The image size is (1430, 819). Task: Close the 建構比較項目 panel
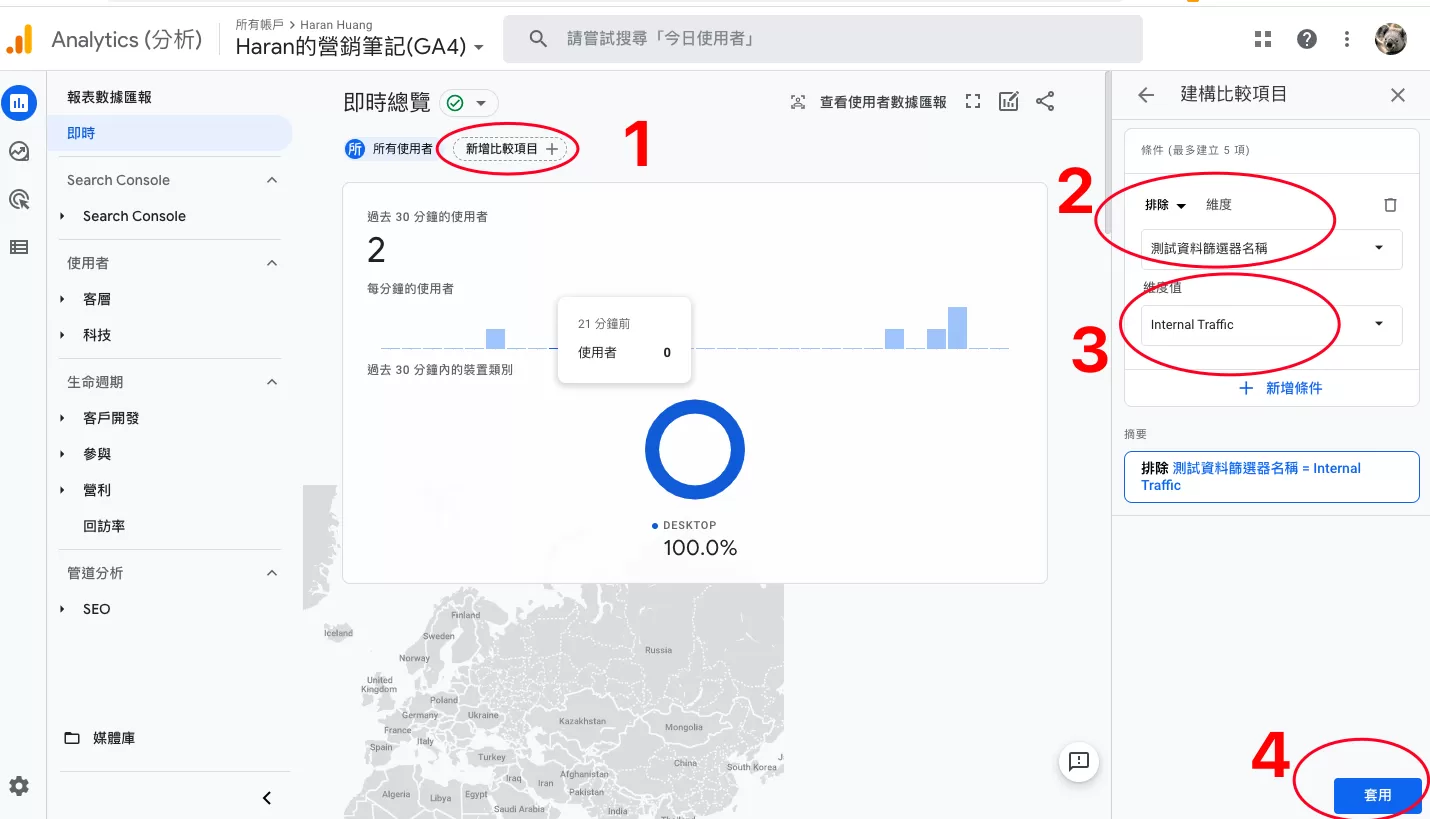pos(1398,95)
